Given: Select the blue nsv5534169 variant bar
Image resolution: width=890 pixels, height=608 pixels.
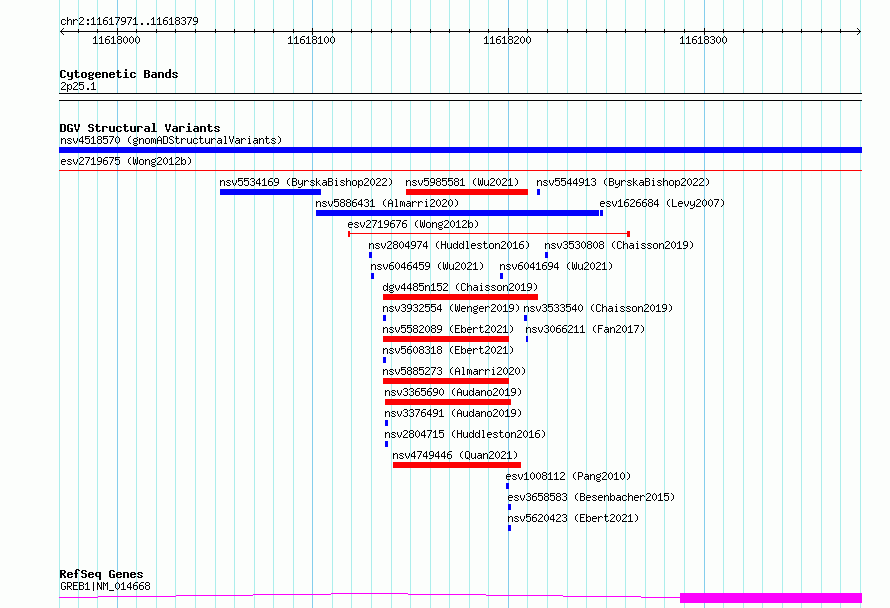Looking at the screenshot, I should 270,192.
